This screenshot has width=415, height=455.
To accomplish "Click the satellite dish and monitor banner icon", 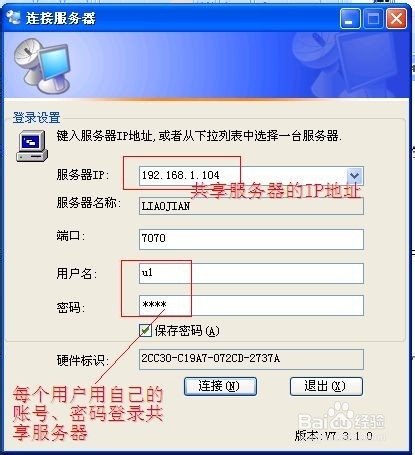I will pos(42,66).
